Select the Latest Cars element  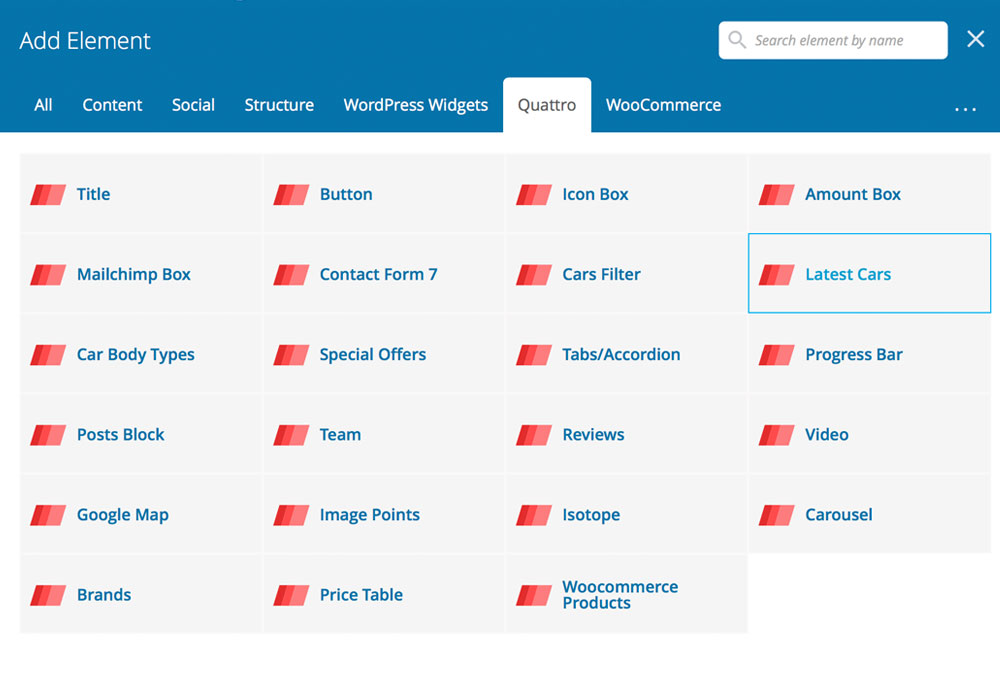point(869,273)
